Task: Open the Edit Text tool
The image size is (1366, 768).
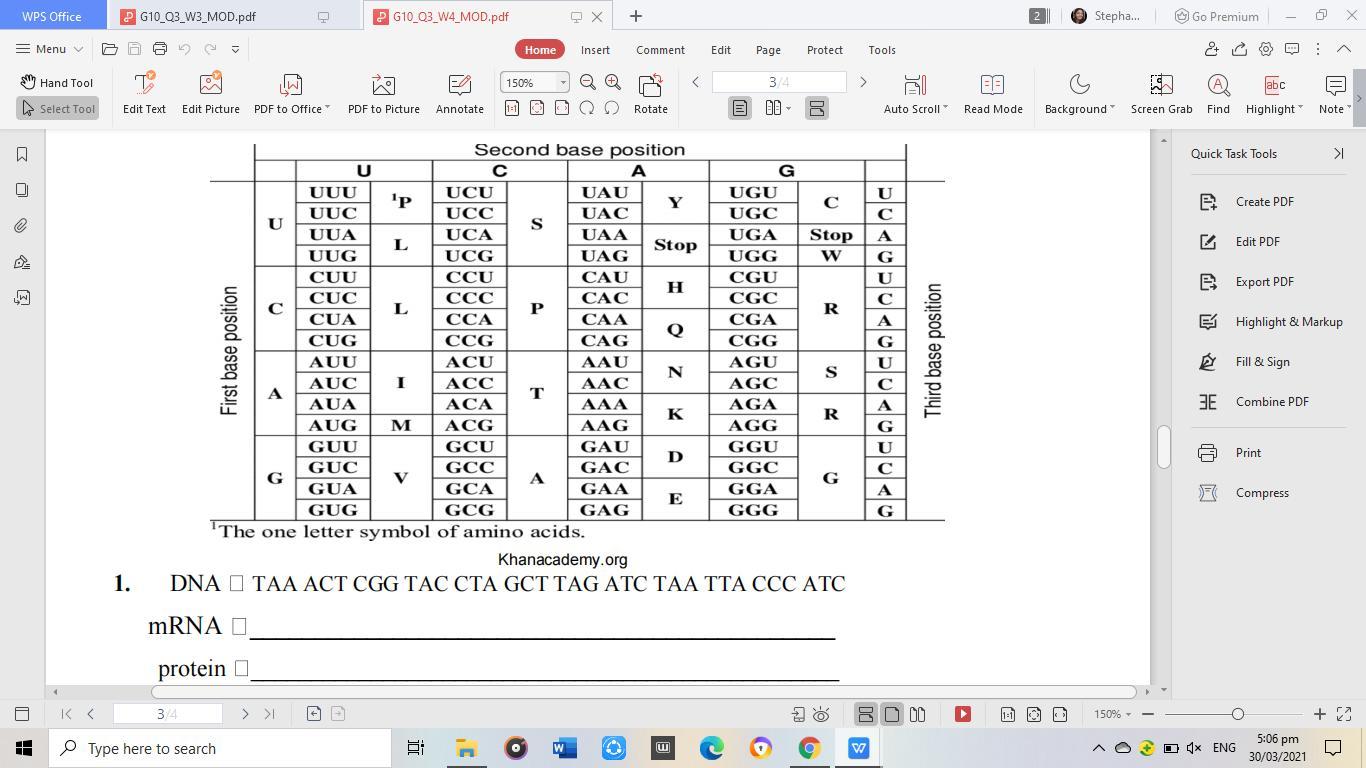Action: [x=144, y=94]
